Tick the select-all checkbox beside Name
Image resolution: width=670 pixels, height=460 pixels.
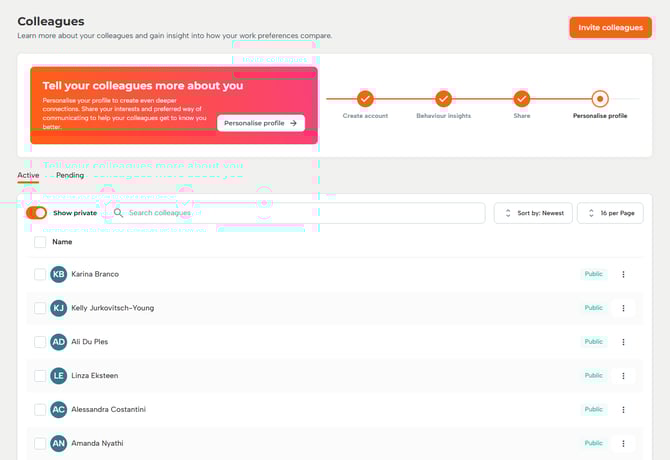(x=40, y=242)
